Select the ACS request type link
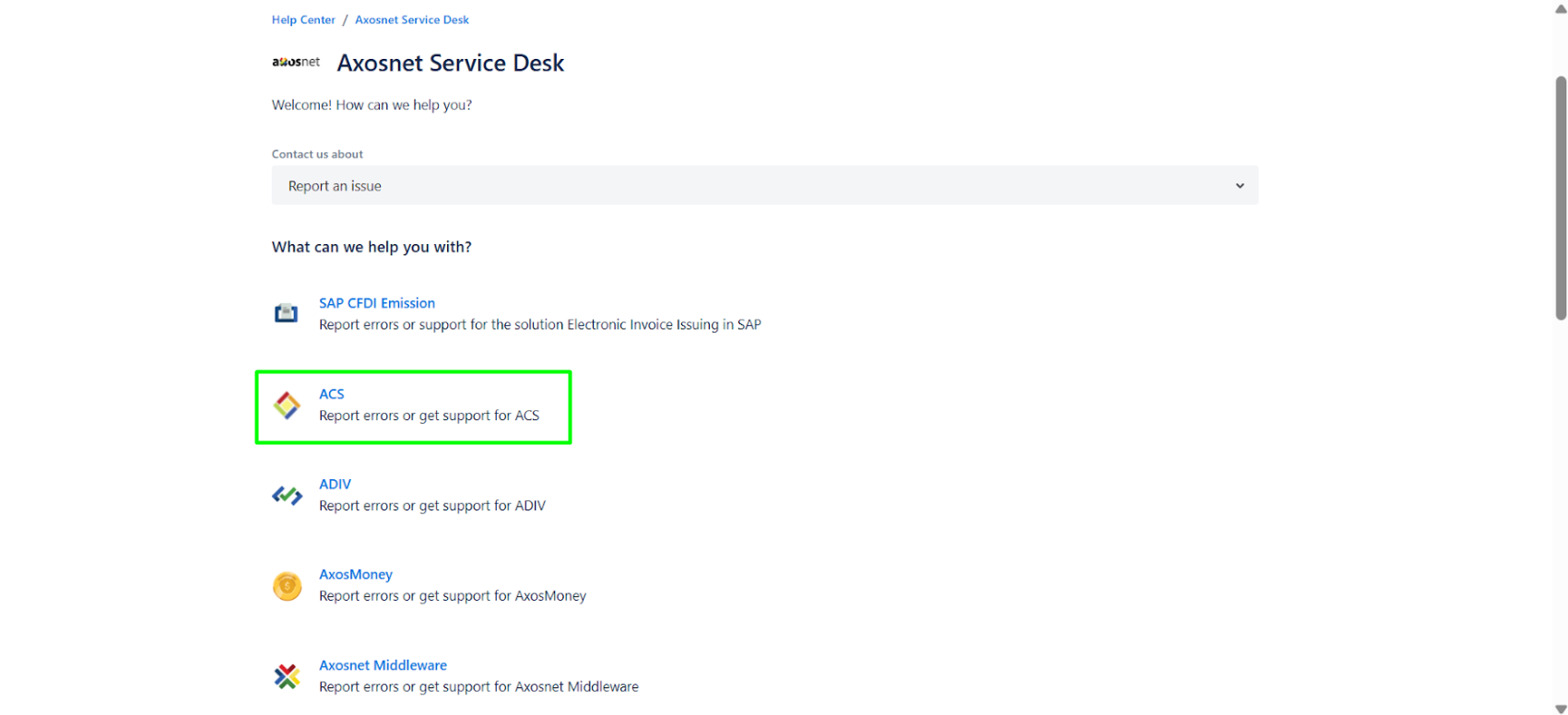The image size is (1568, 715). 331,393
